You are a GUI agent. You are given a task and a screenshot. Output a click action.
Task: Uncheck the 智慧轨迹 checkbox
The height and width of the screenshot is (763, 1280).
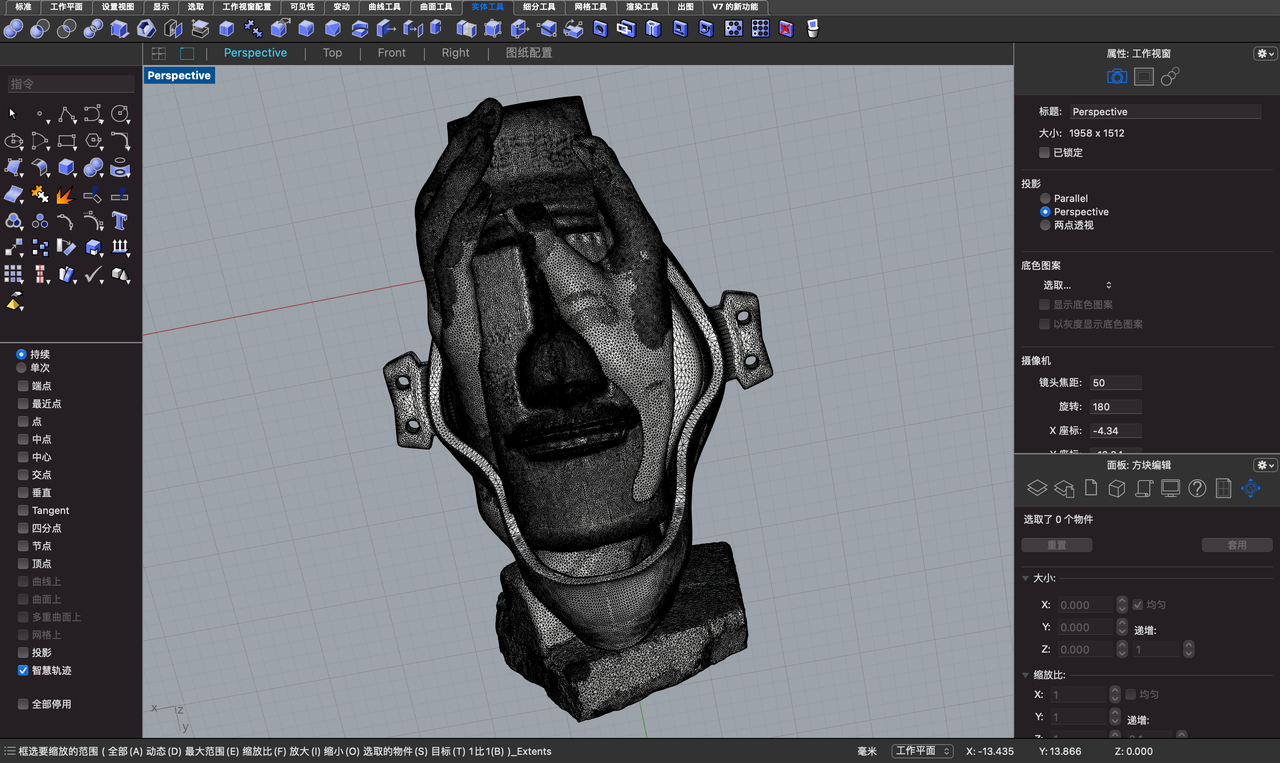(x=23, y=670)
